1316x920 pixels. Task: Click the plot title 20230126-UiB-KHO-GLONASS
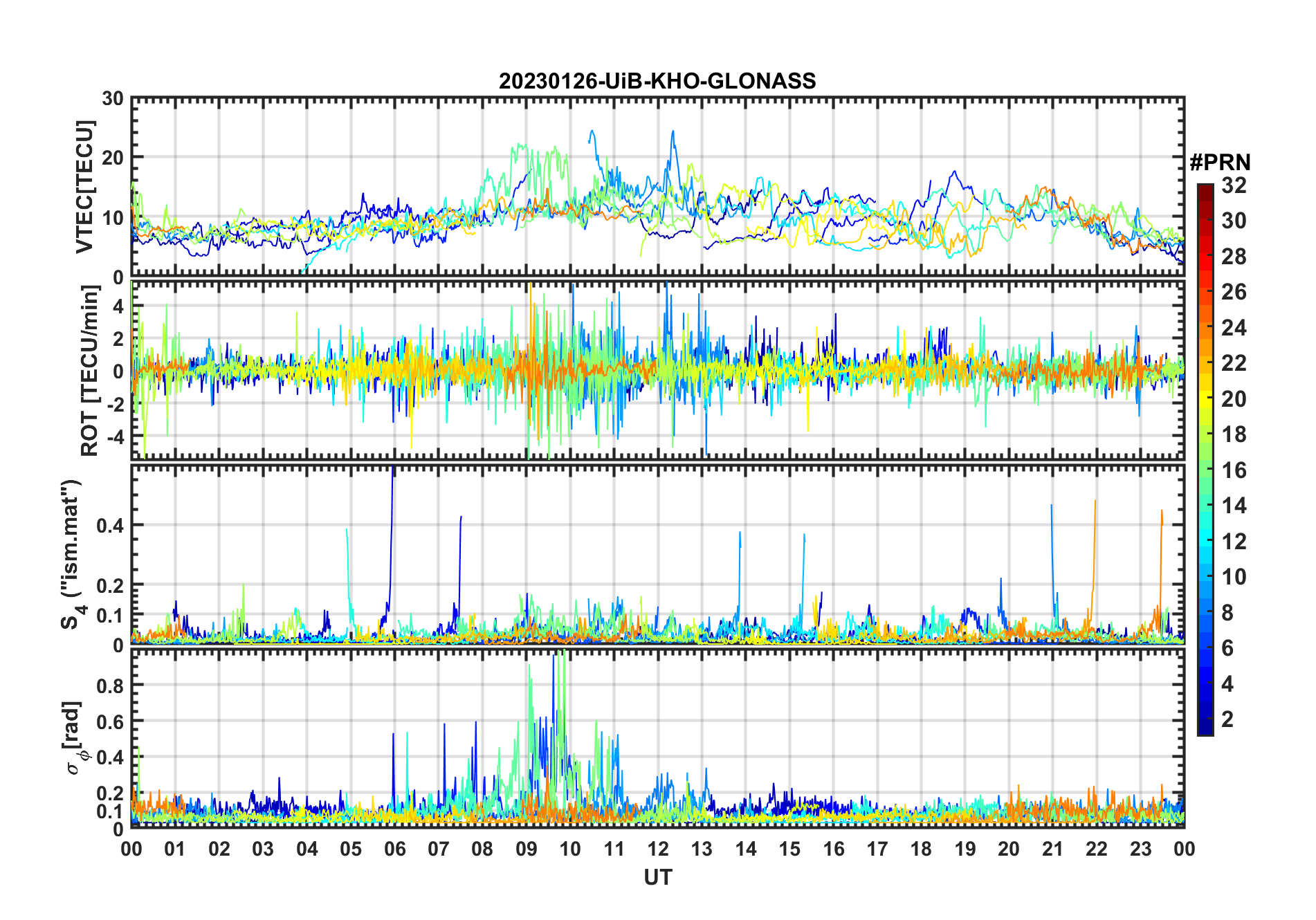tap(657, 81)
